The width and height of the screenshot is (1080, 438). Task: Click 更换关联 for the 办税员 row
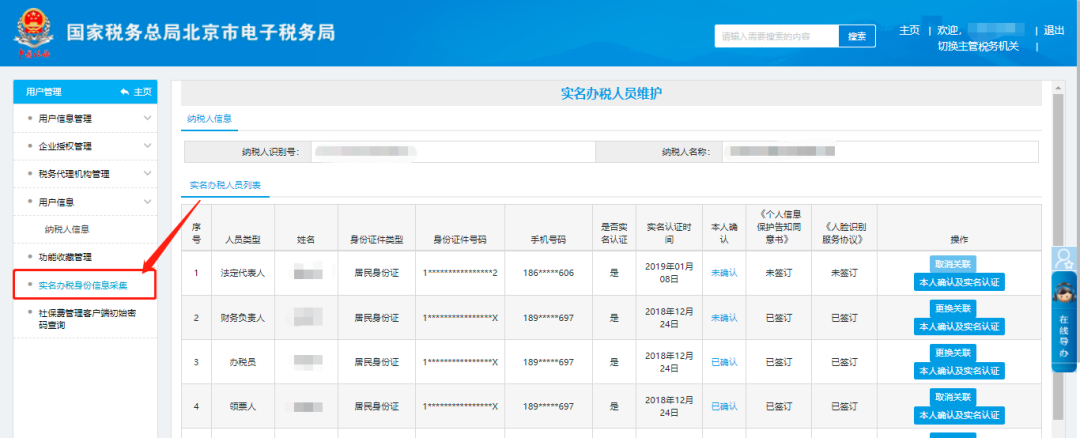pyautogui.click(x=953, y=353)
